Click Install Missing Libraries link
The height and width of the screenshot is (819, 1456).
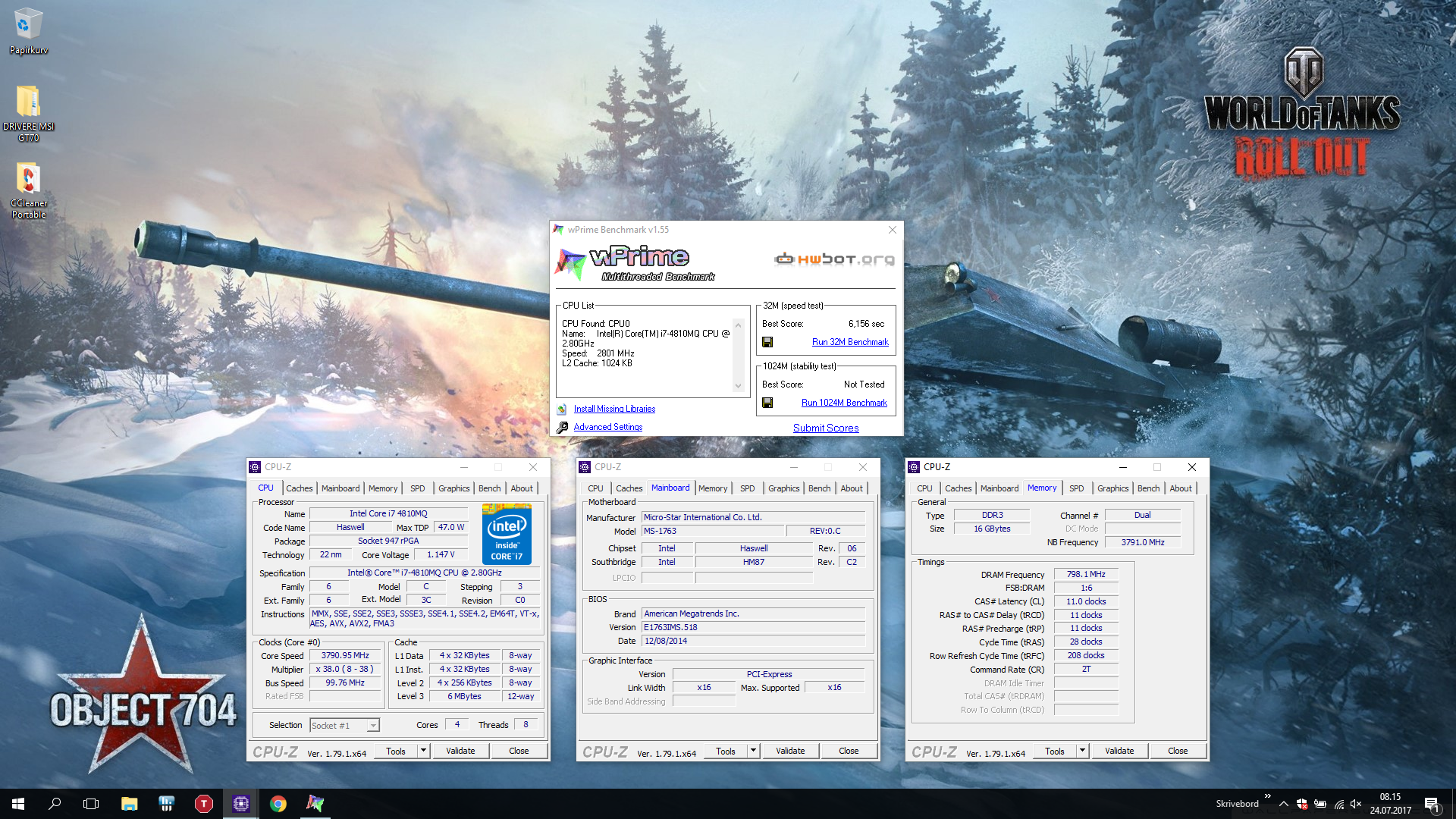(614, 409)
